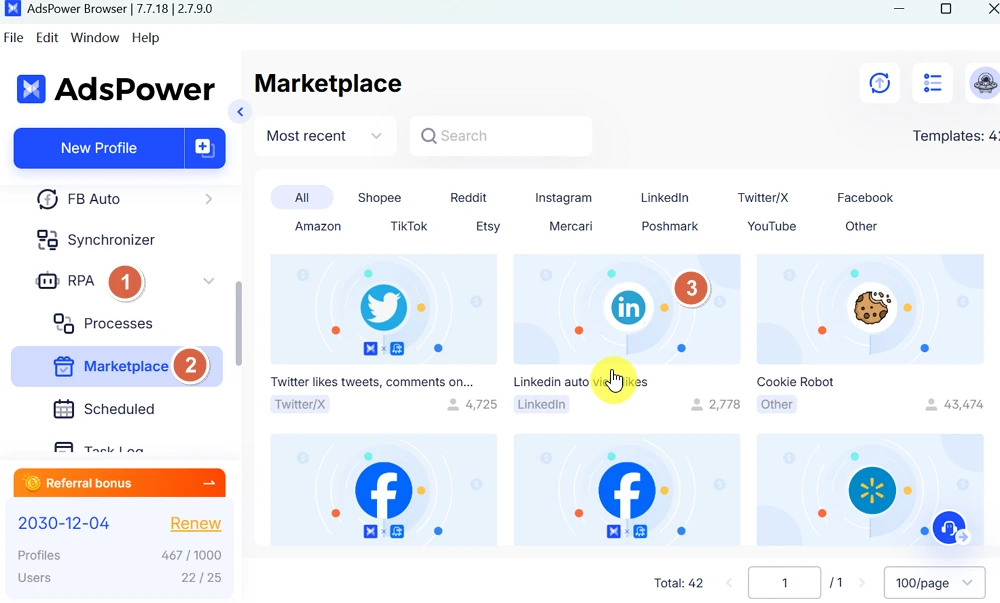Click the support headset floating icon
Image resolution: width=1000 pixels, height=603 pixels.
pos(949,527)
